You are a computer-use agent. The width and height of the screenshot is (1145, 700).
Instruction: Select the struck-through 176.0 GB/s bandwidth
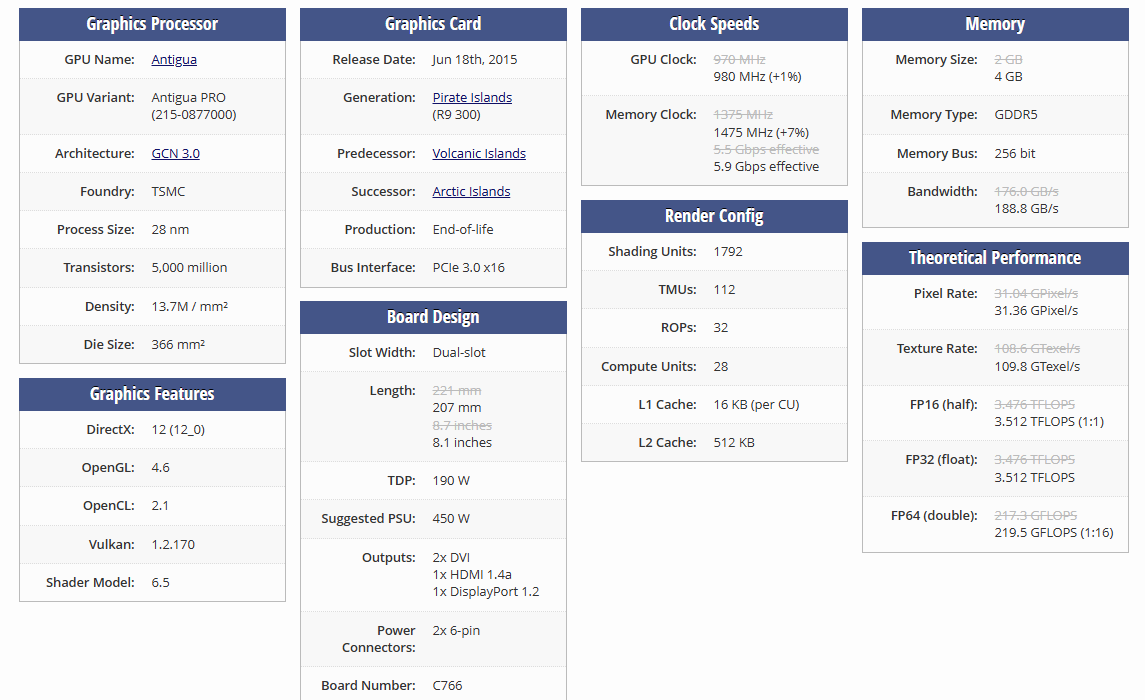(x=1027, y=191)
